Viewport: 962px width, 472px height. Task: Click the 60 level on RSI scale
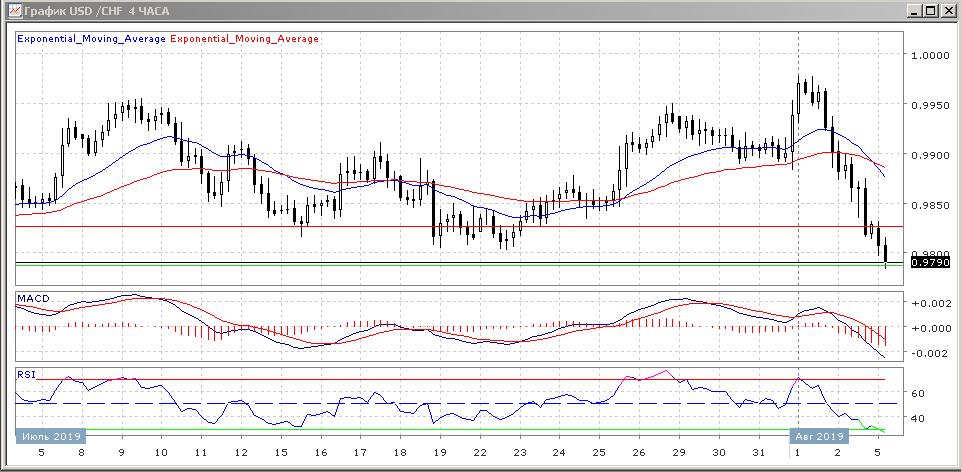tap(916, 393)
